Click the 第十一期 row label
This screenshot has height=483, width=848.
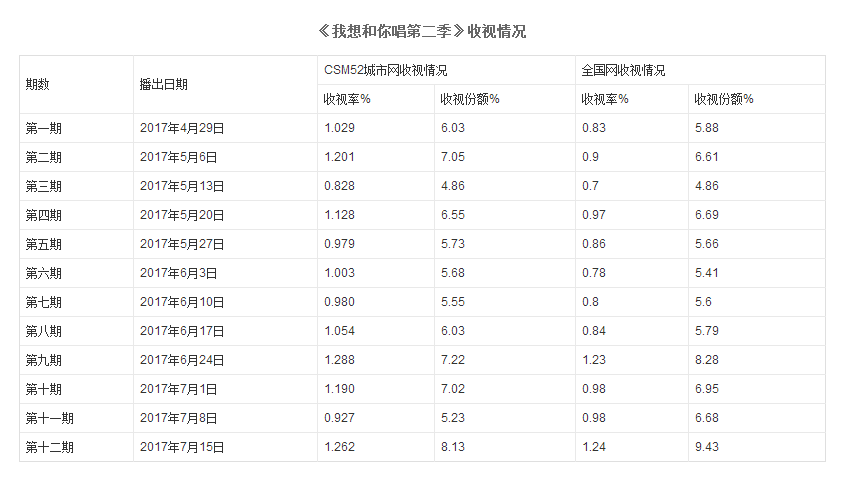pos(50,418)
